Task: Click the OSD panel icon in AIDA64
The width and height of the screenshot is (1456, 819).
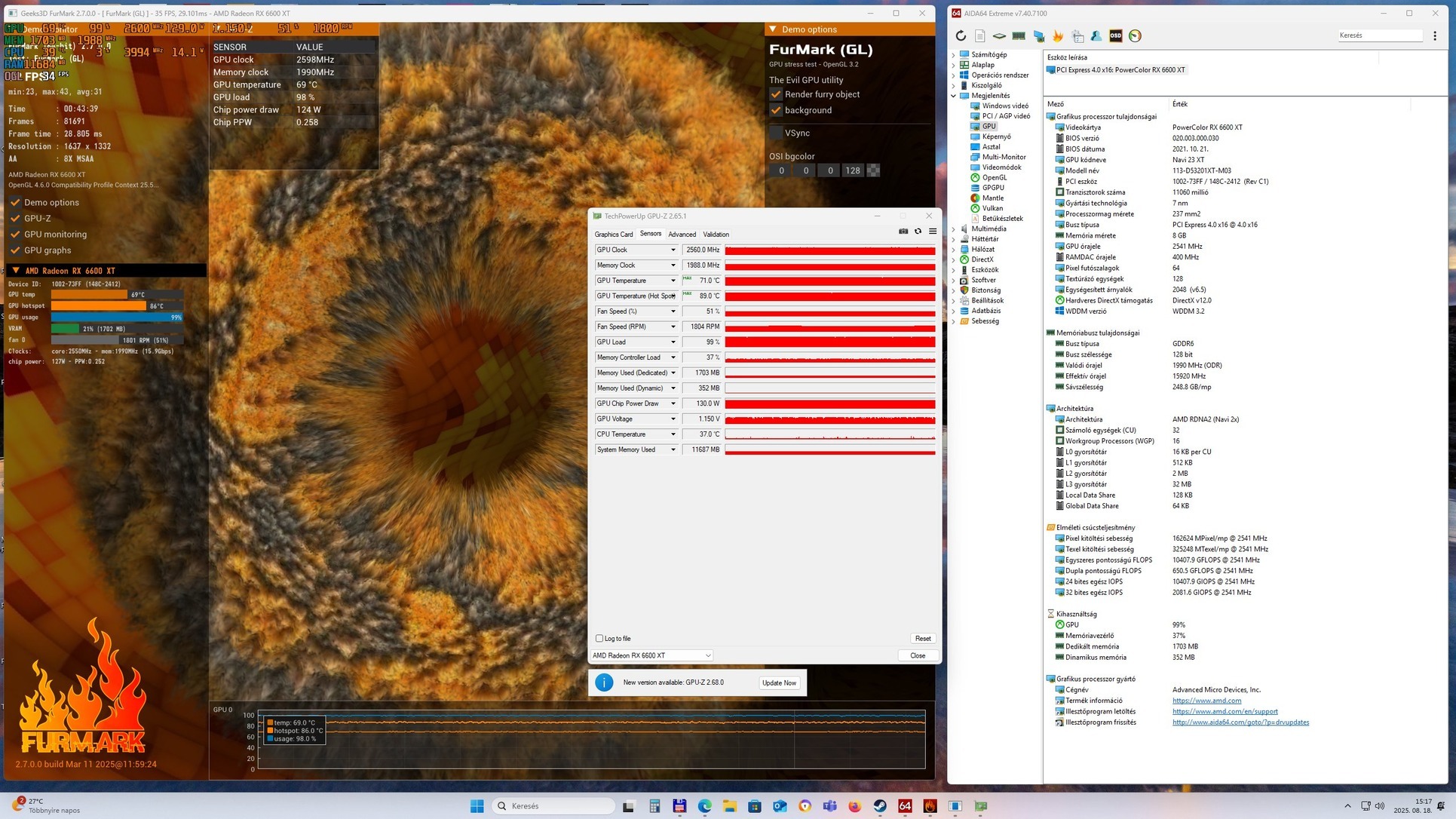Action: coord(1115,35)
